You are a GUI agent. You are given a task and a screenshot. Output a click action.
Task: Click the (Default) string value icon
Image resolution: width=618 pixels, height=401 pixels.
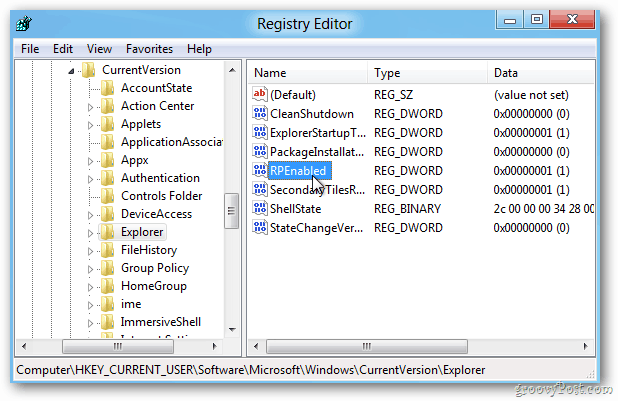point(260,94)
